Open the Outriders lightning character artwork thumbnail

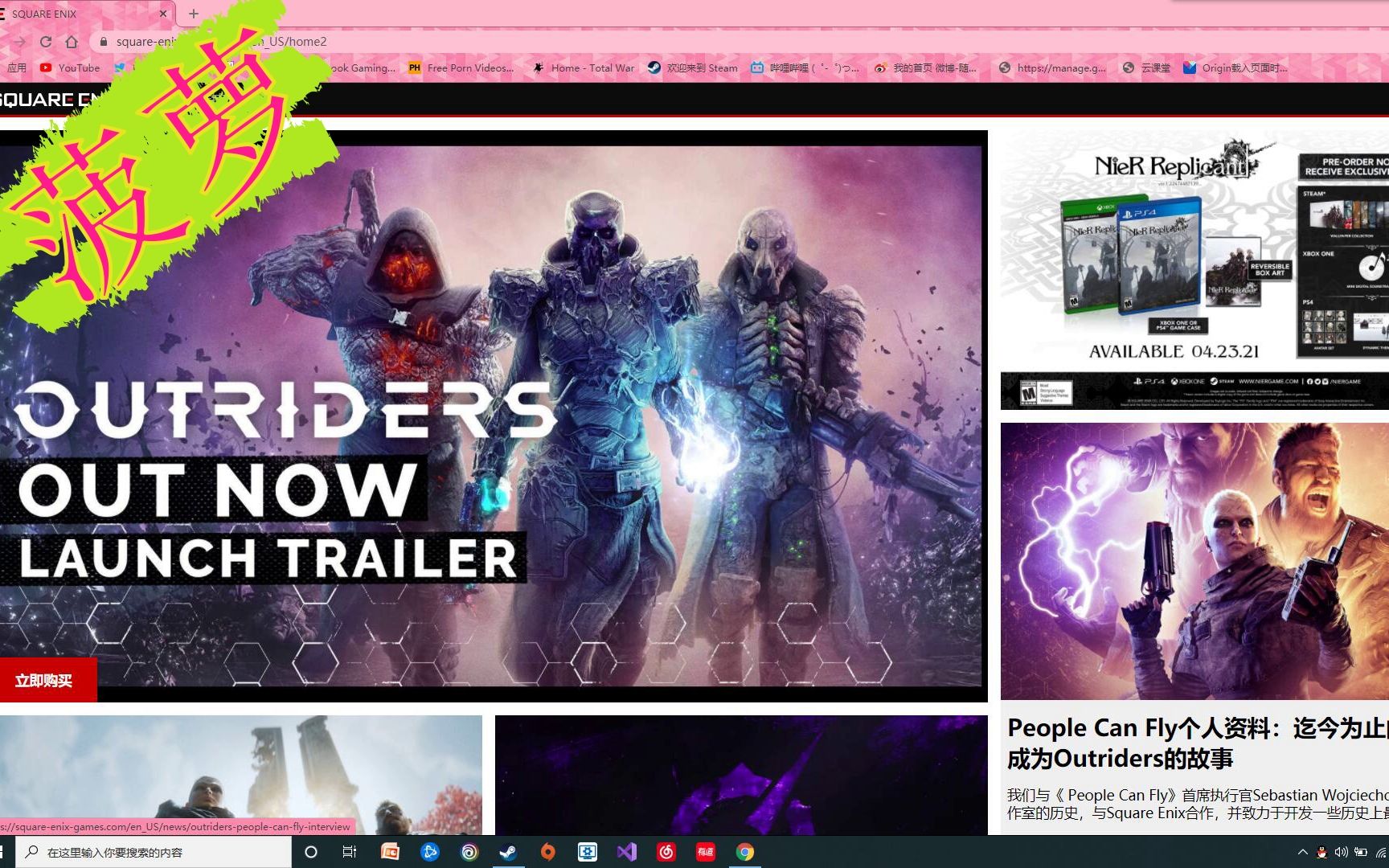[1194, 561]
